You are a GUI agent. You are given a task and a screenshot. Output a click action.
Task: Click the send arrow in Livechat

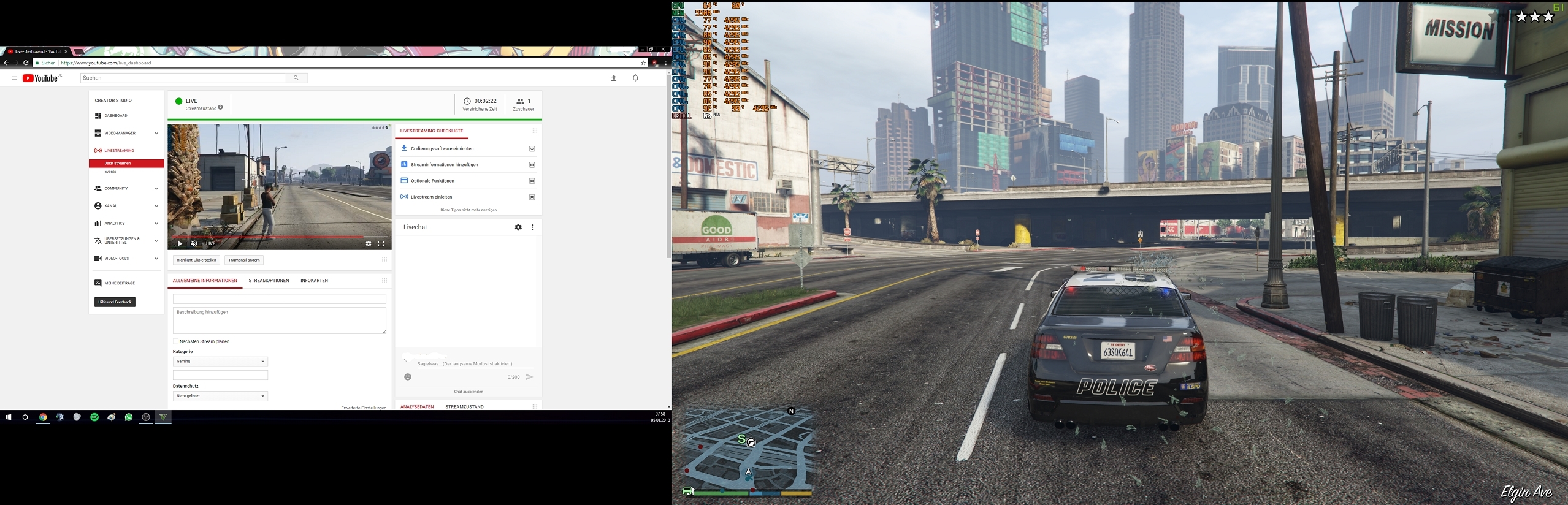tap(529, 377)
